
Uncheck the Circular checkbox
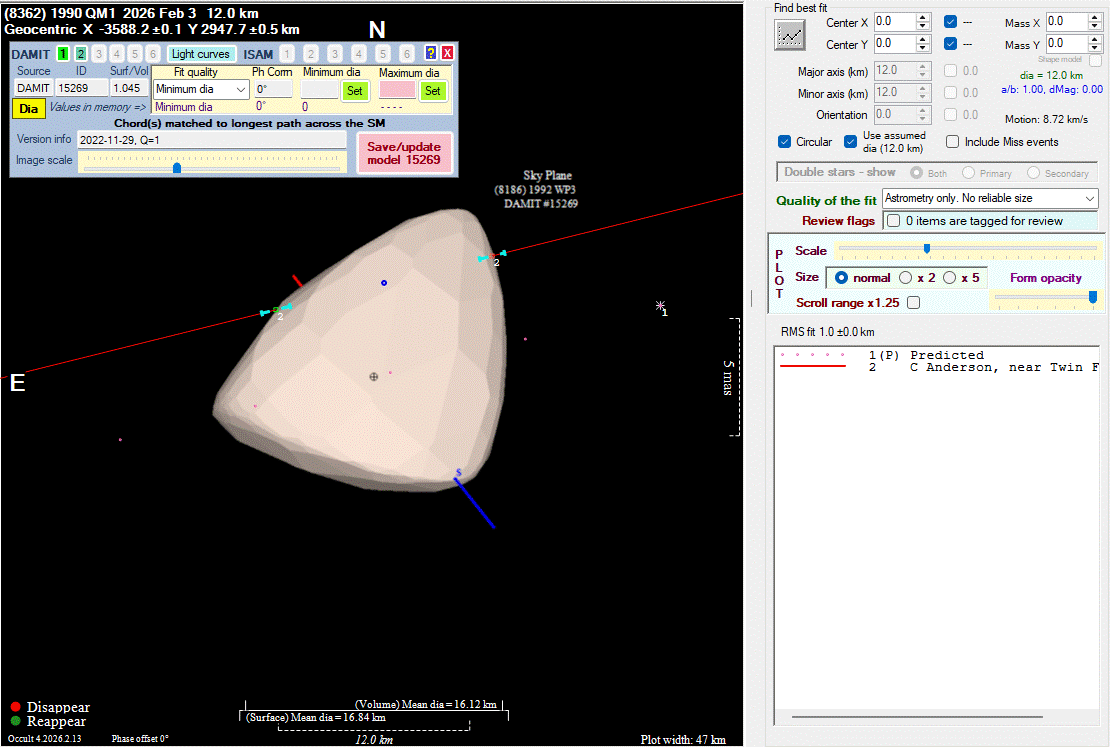[x=785, y=142]
